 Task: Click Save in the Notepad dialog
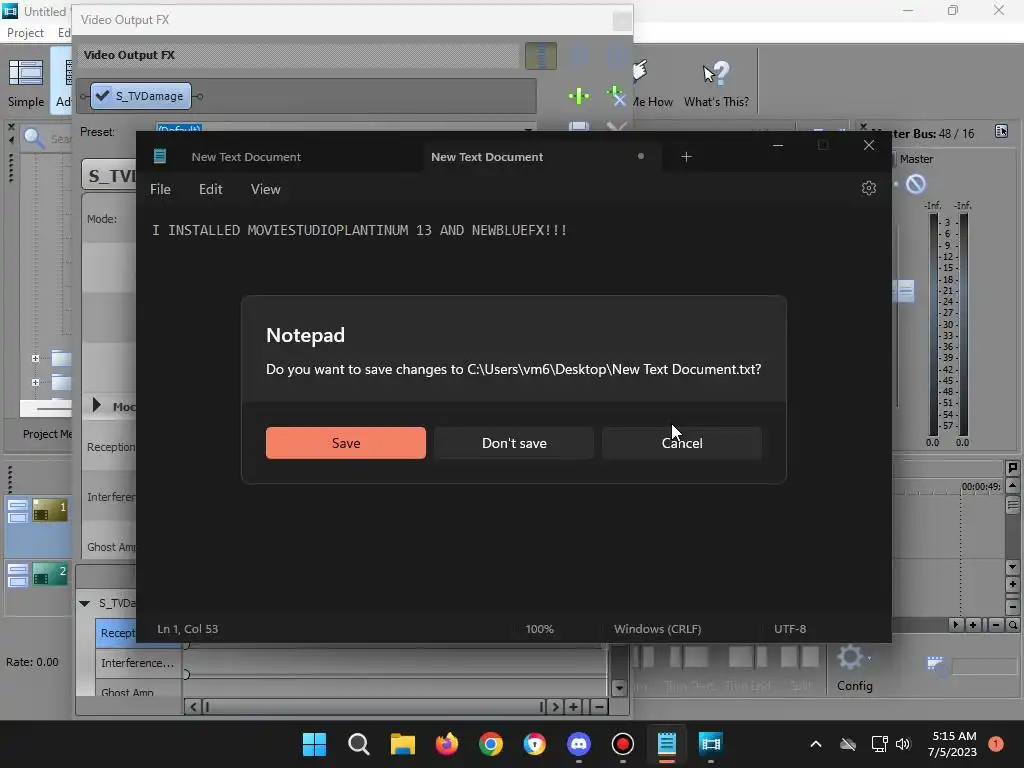[345, 443]
